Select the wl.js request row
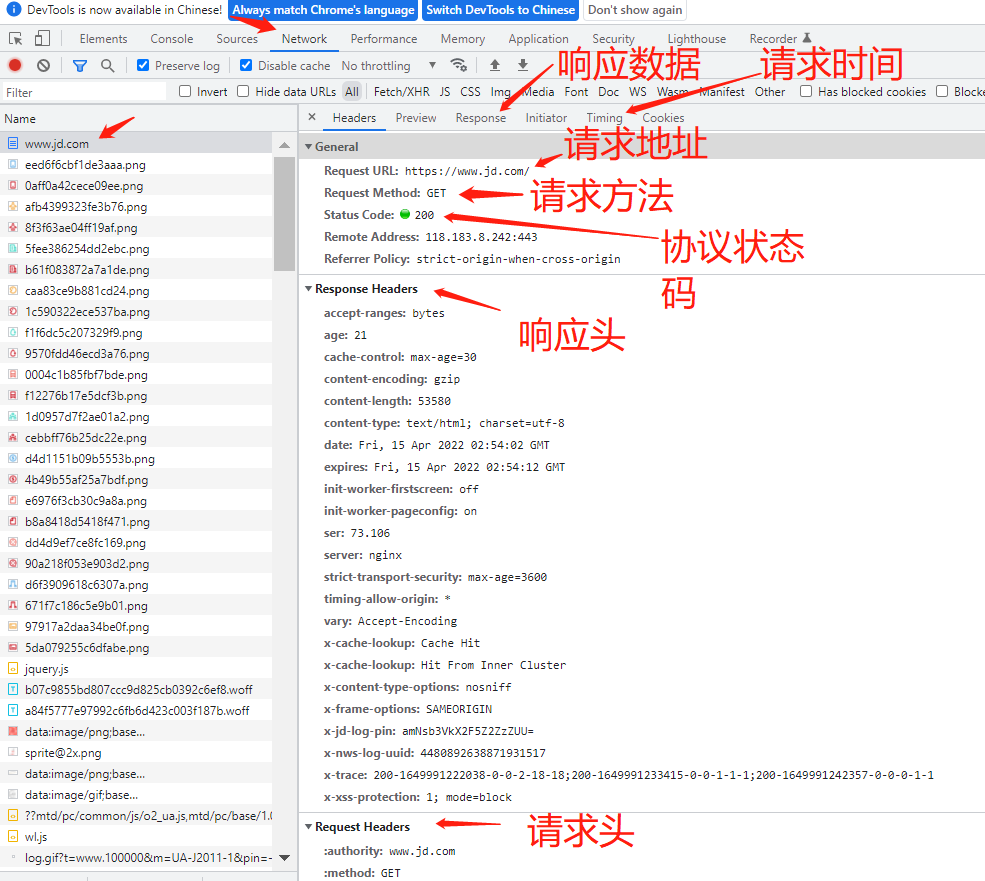This screenshot has width=985, height=881. point(136,836)
